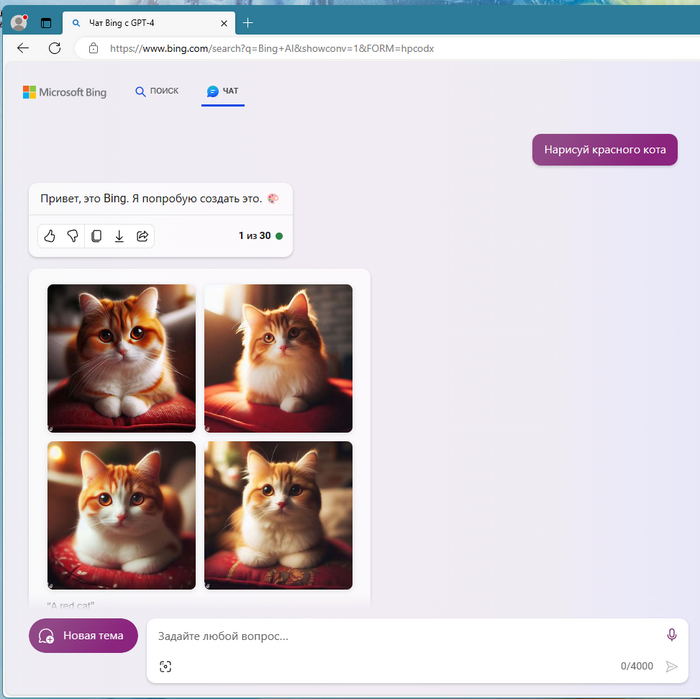This screenshot has height=699, width=700.
Task: Open the Microsoft Bing logo link
Action: coord(65,92)
